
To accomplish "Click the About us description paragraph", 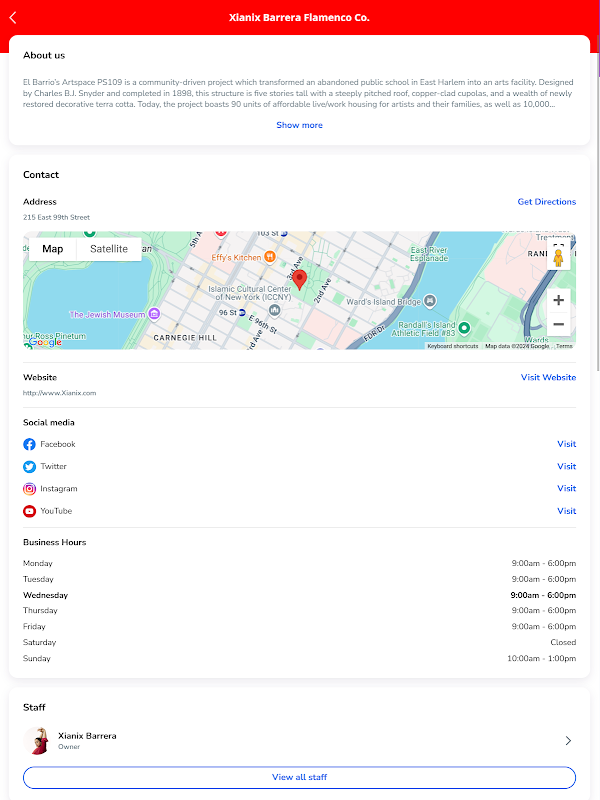I will 299,93.
